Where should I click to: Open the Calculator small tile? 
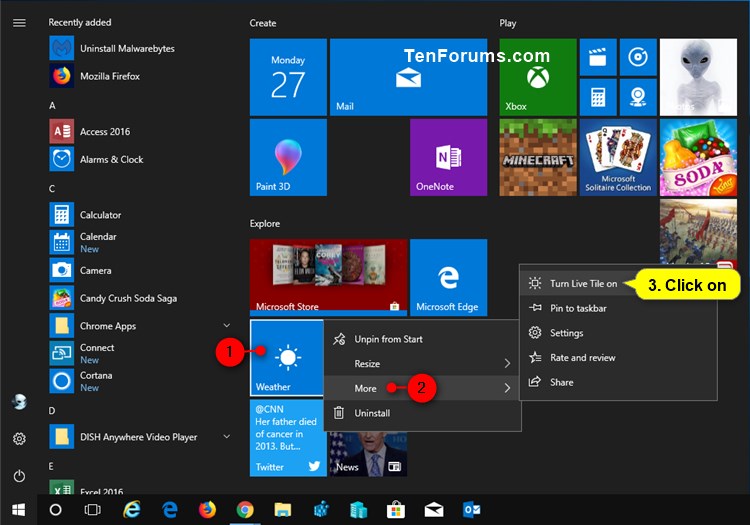tap(598, 98)
